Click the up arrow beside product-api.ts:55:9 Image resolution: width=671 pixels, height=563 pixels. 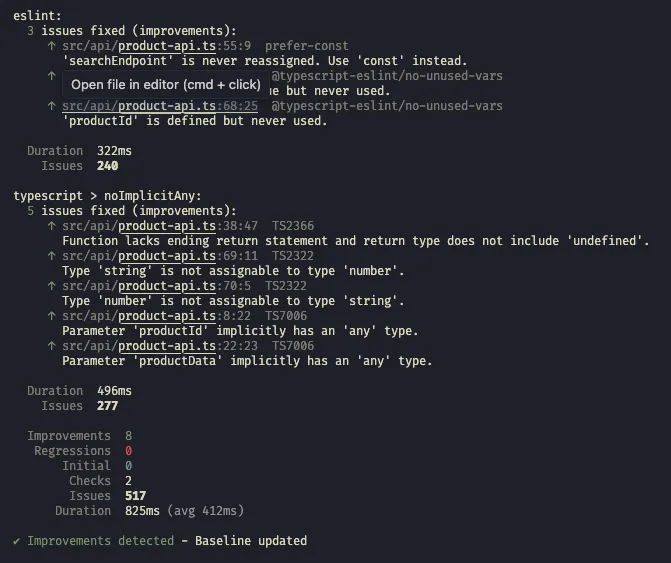pos(51,46)
